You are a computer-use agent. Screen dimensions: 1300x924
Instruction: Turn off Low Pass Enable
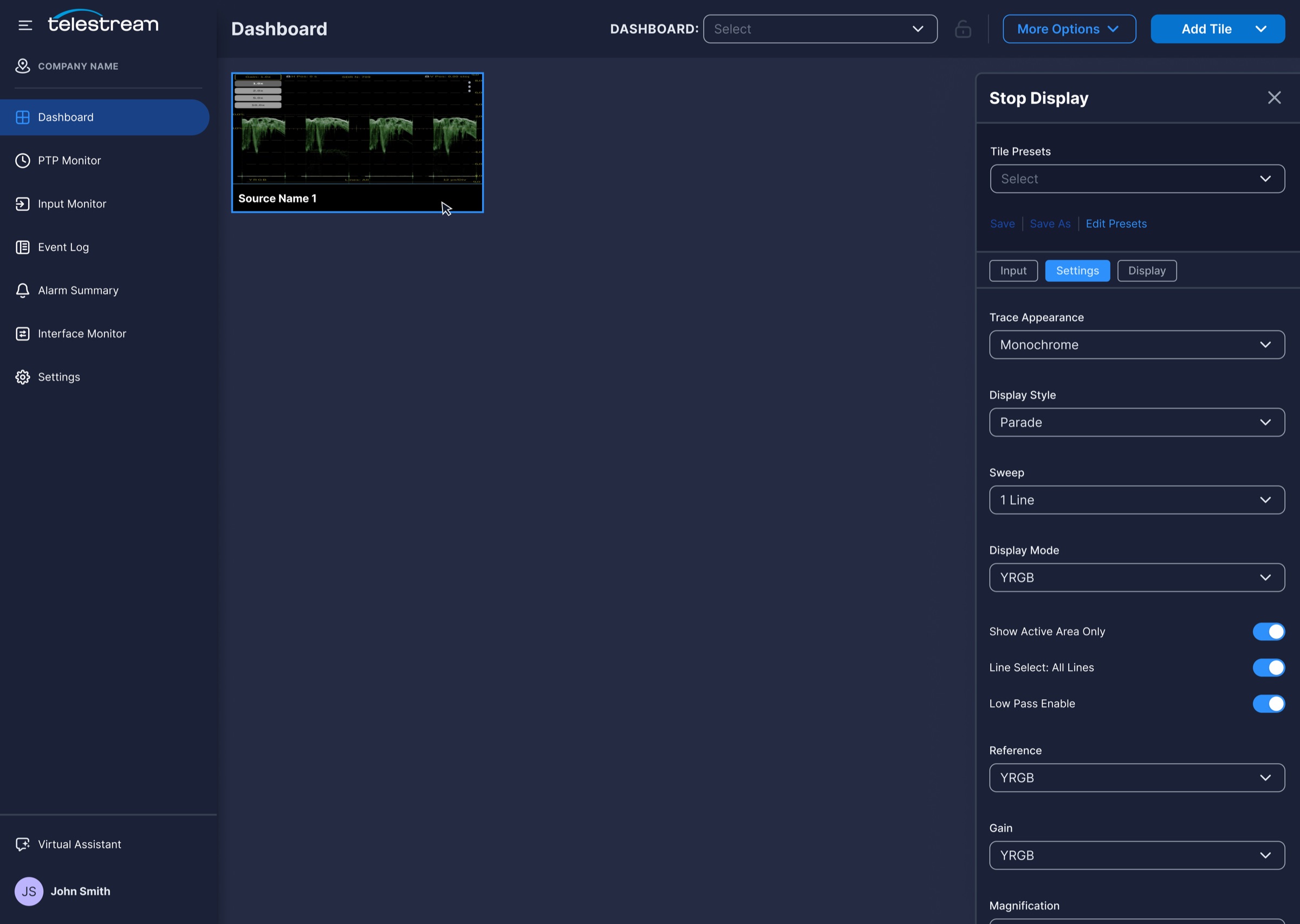(1269, 704)
